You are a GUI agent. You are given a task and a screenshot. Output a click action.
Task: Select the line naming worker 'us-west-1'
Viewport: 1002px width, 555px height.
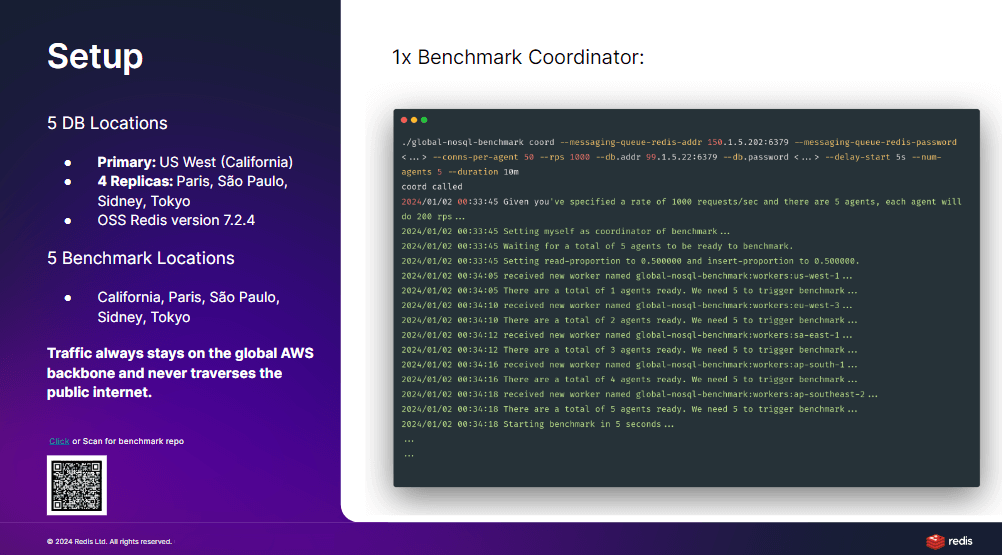(627, 276)
